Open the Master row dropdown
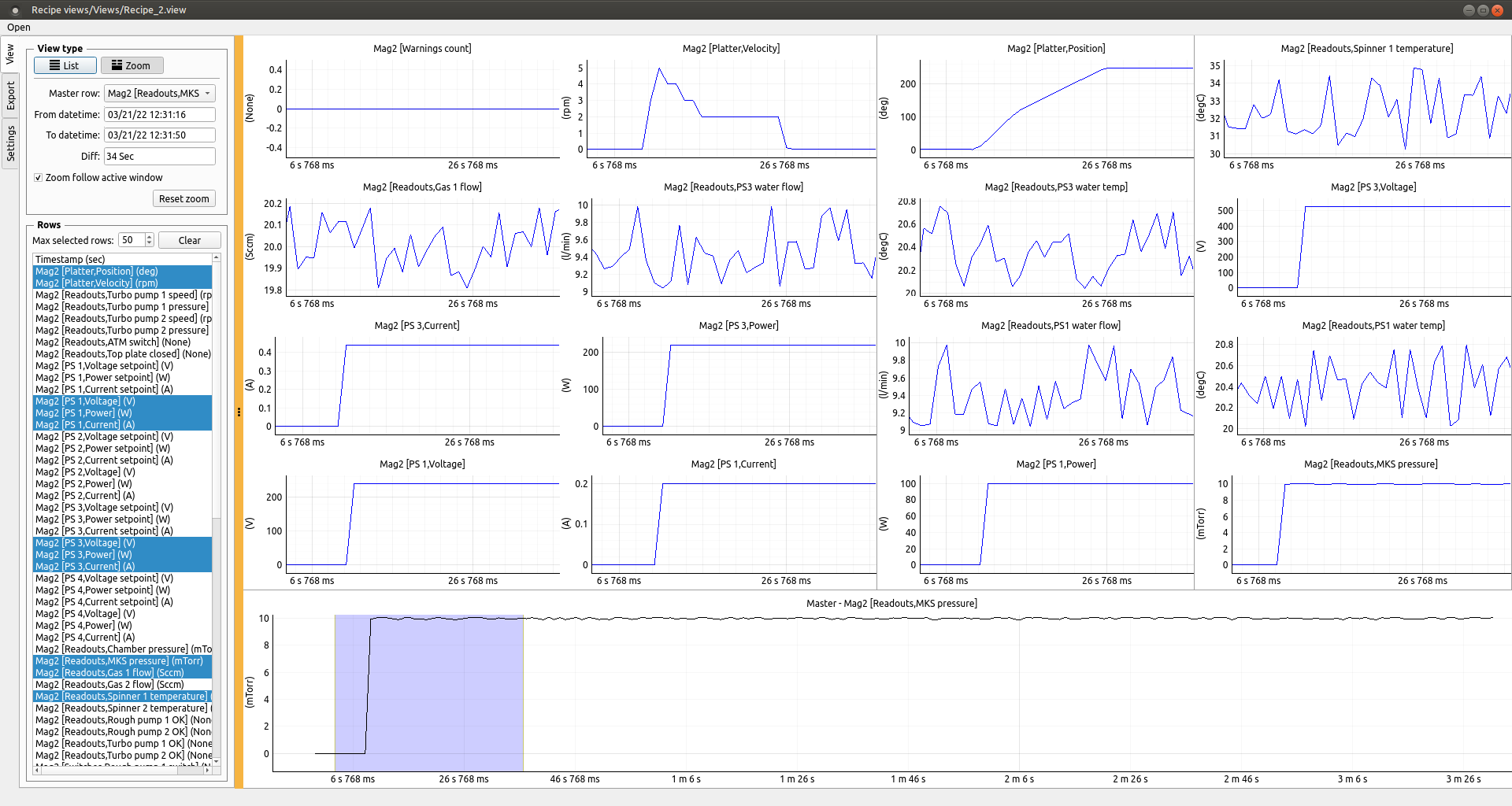This screenshot has width=1512, height=806. click(160, 93)
